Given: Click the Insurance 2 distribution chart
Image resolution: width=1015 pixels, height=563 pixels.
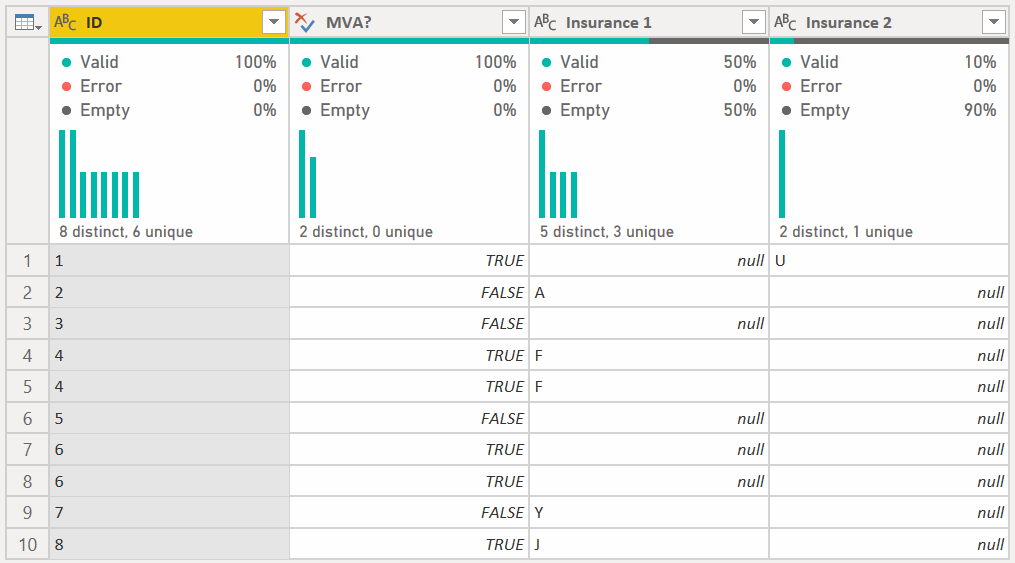Looking at the screenshot, I should coord(782,174).
